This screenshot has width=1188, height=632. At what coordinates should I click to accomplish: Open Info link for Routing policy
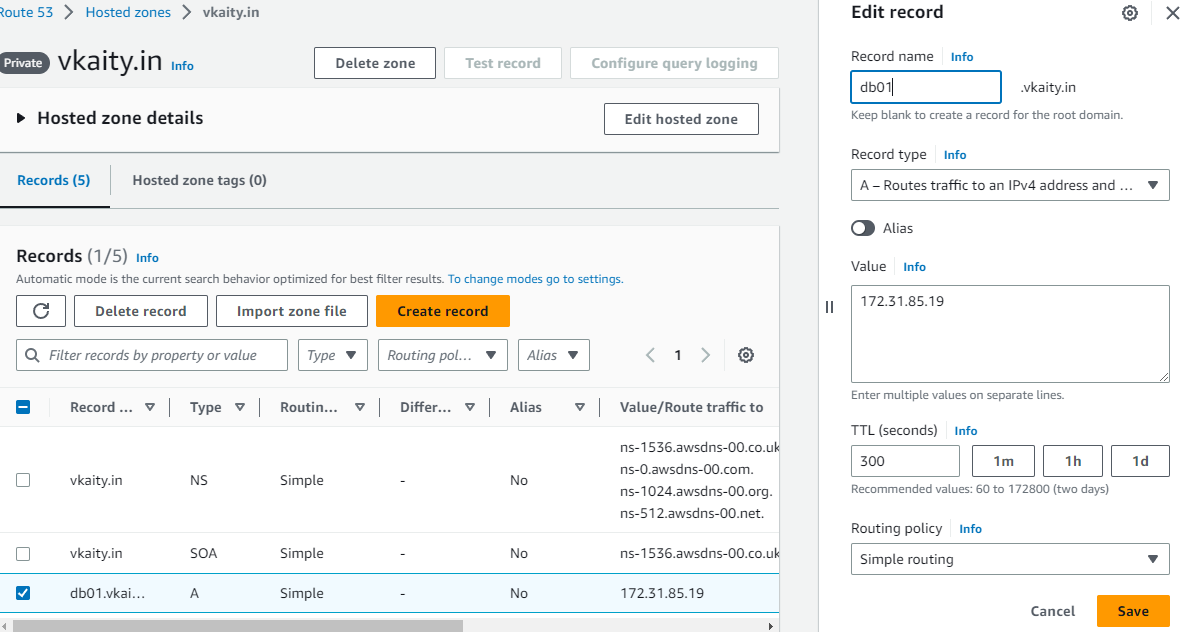pyautogui.click(x=970, y=529)
